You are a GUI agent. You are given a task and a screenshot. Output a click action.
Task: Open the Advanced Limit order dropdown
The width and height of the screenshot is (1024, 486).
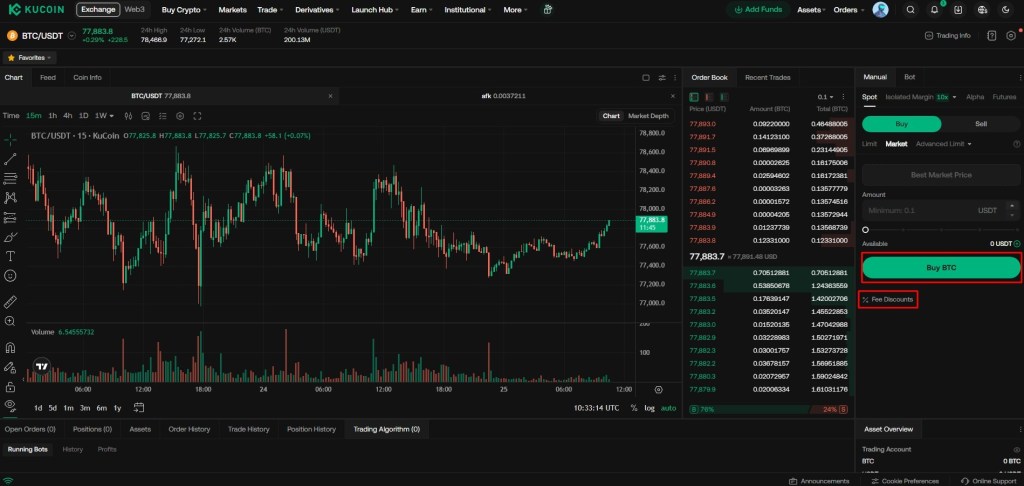coord(944,144)
